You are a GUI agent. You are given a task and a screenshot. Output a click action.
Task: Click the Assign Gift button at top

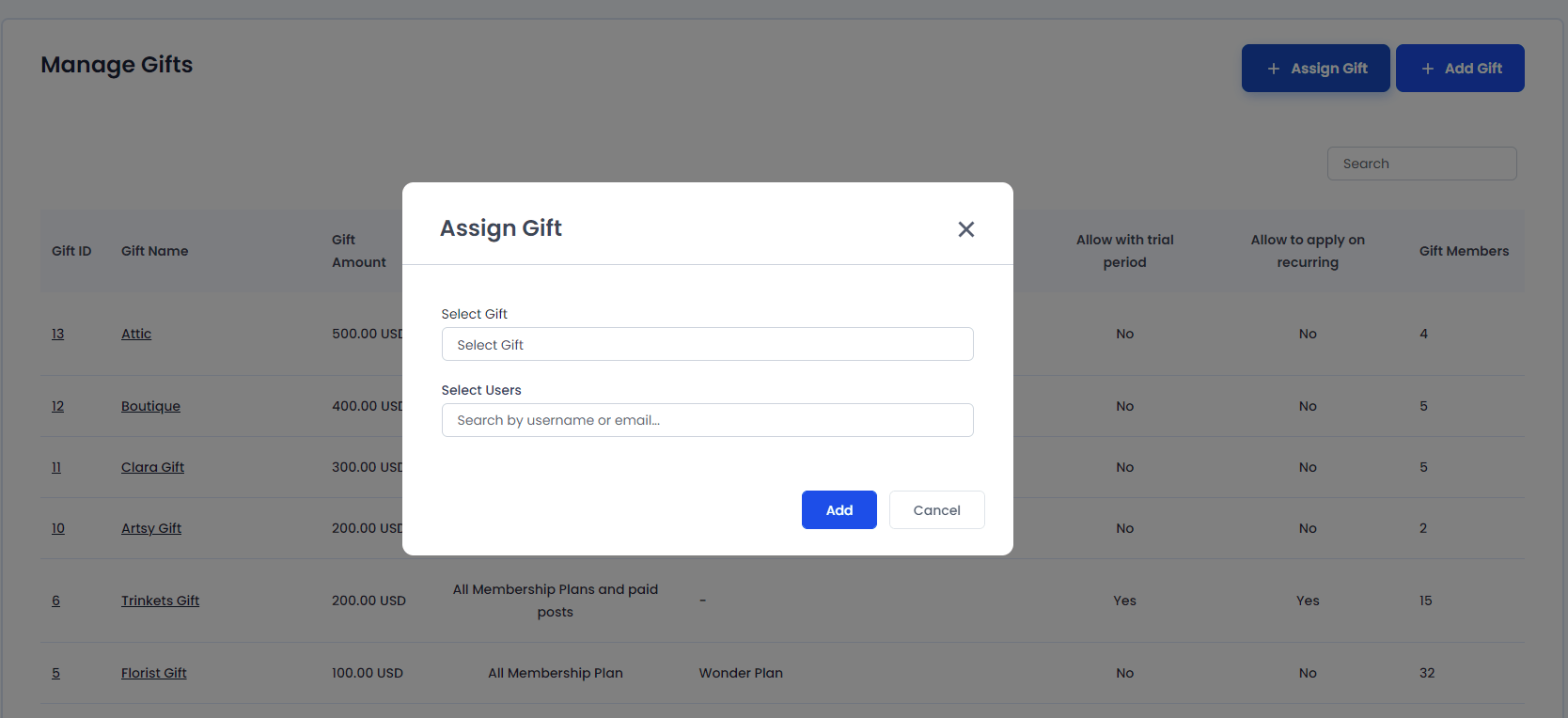pyautogui.click(x=1315, y=69)
